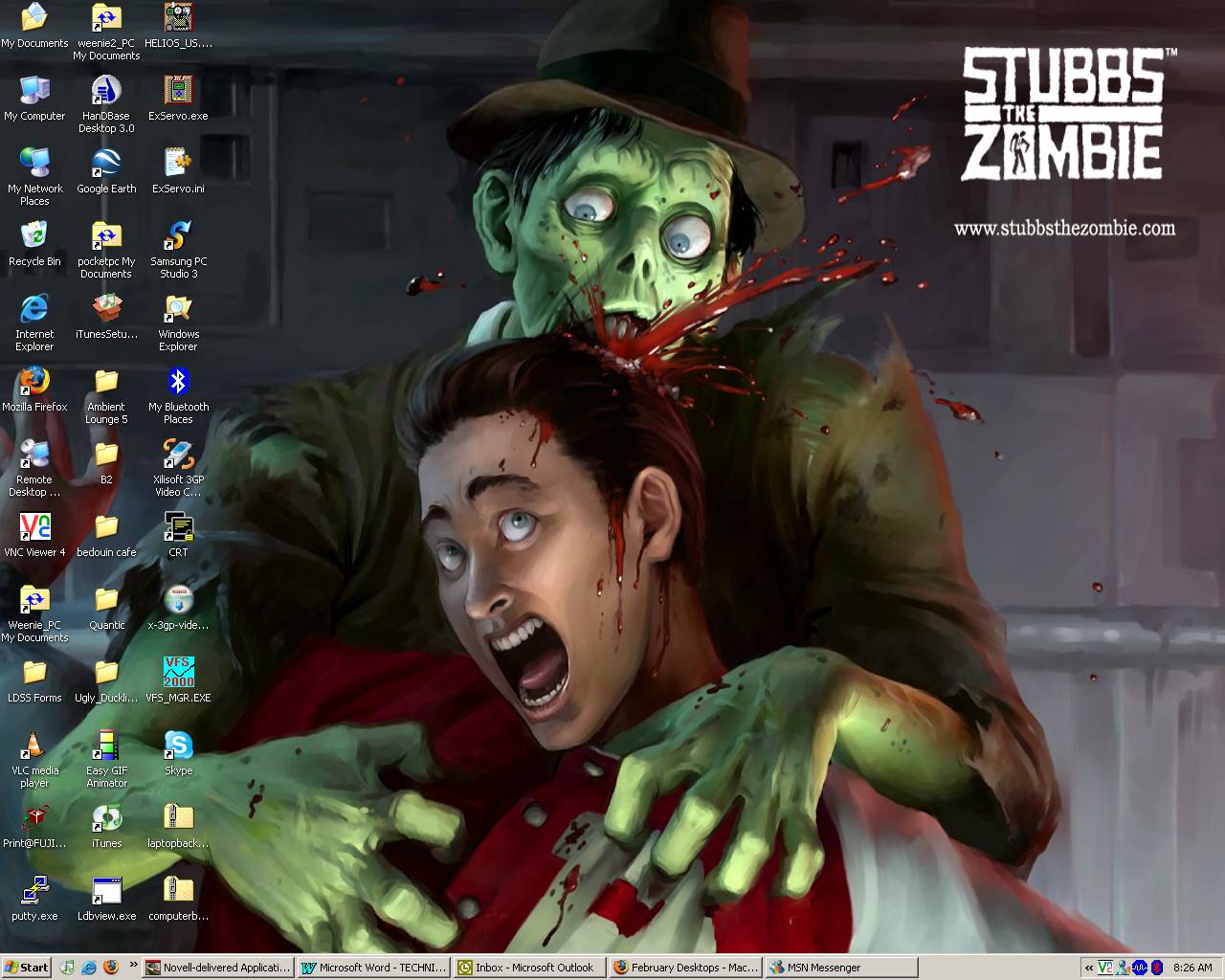Expand quick launch overflow chevron
1225x980 pixels.
click(133, 965)
